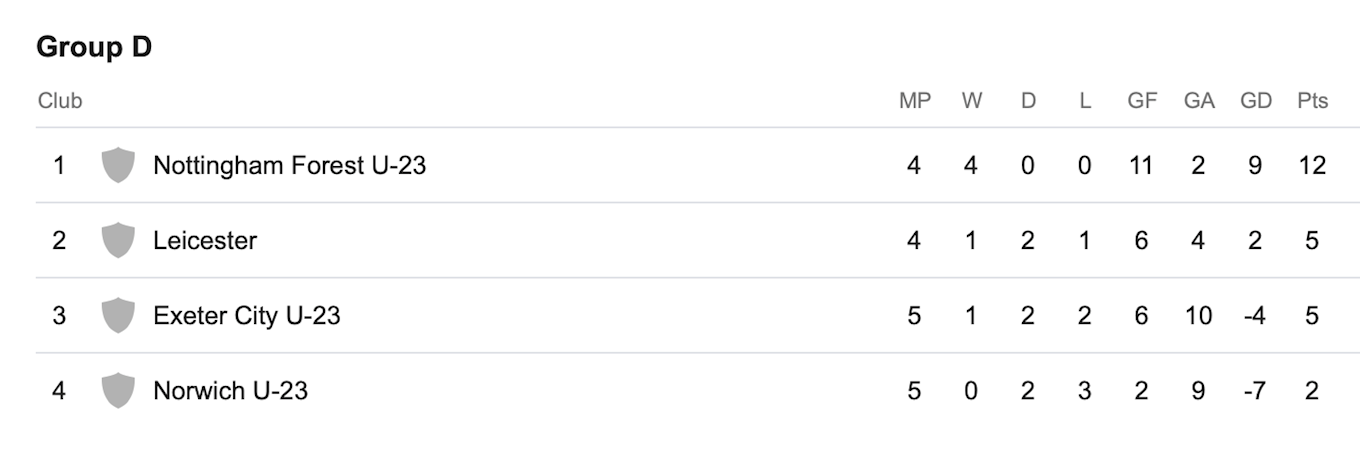
Task: Click the W wins column header
Action: coord(971,101)
